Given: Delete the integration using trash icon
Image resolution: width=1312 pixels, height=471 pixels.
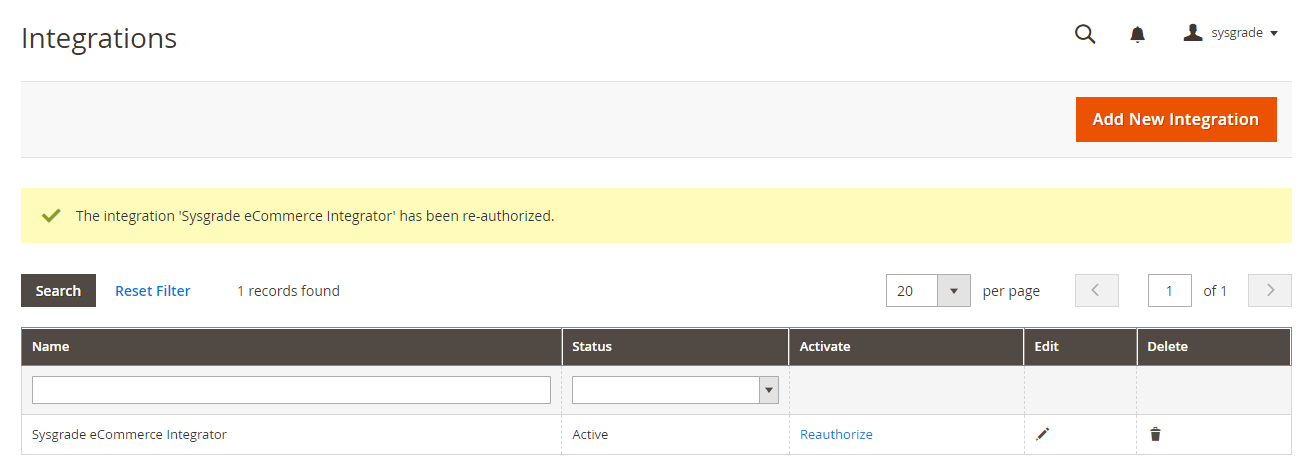Looking at the screenshot, I should click(1155, 434).
